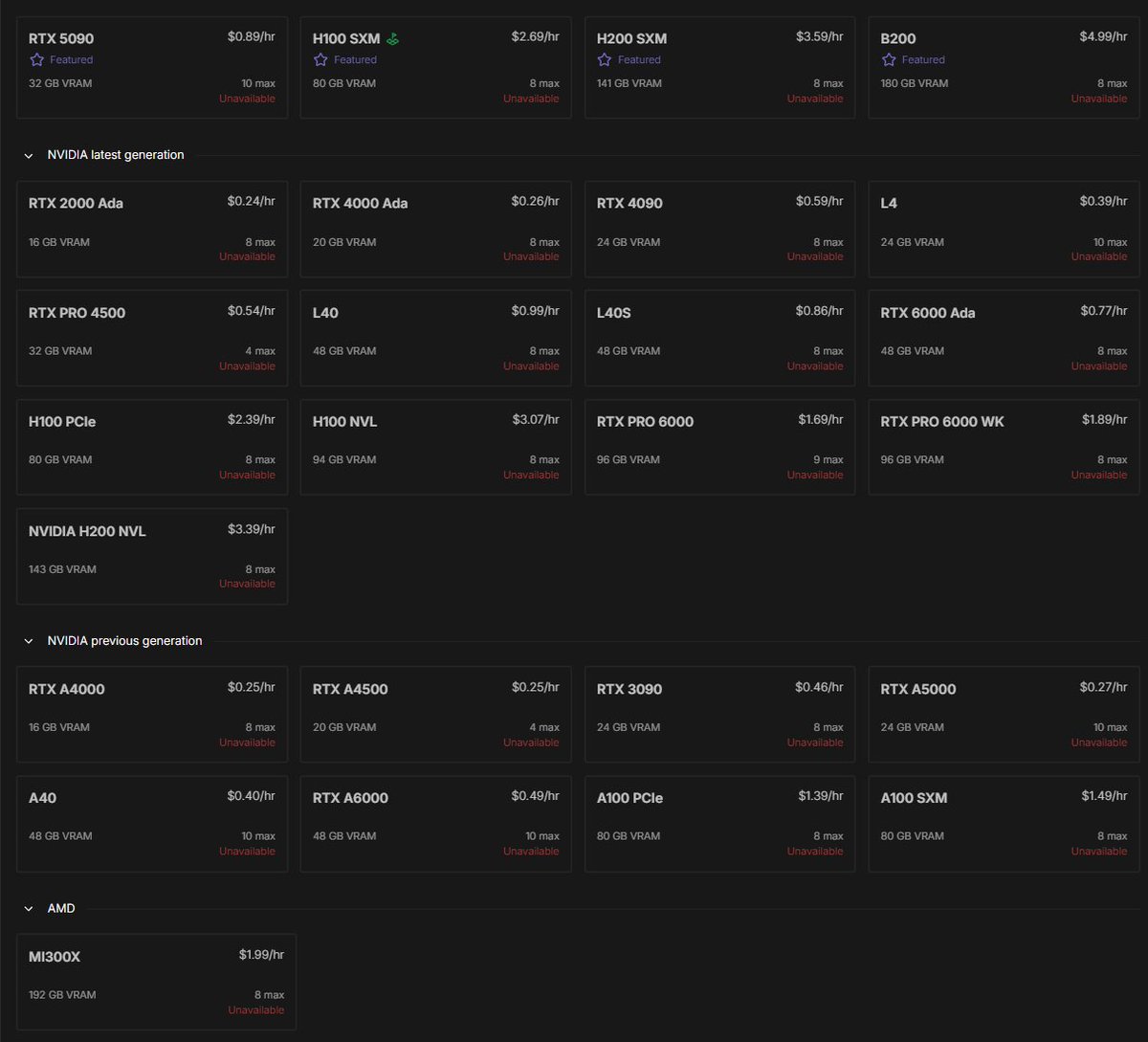Collapse the NVIDIA latest generation section
The image size is (1148, 1042).
click(29, 155)
